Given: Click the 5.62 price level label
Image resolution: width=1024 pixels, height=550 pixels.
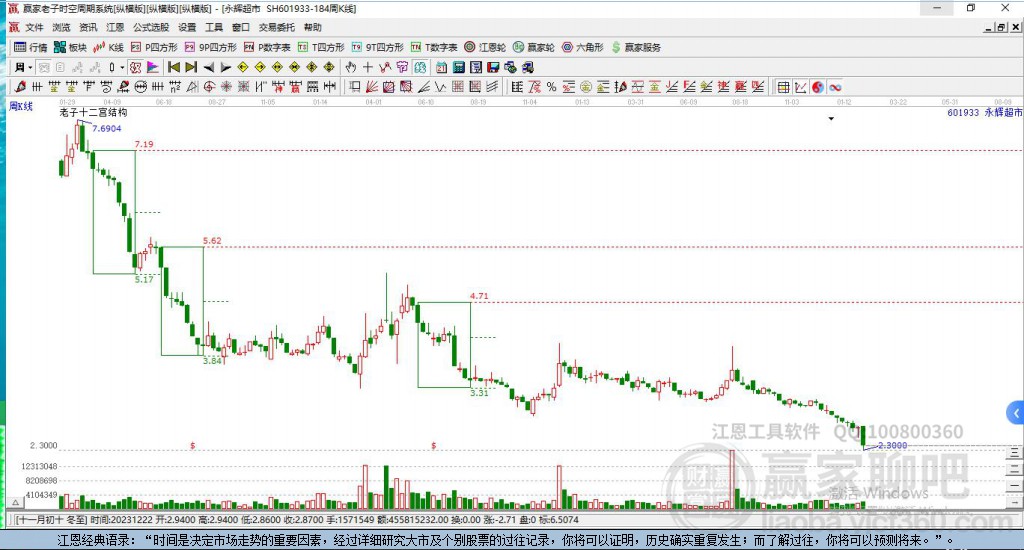Looking at the screenshot, I should click(x=212, y=240).
